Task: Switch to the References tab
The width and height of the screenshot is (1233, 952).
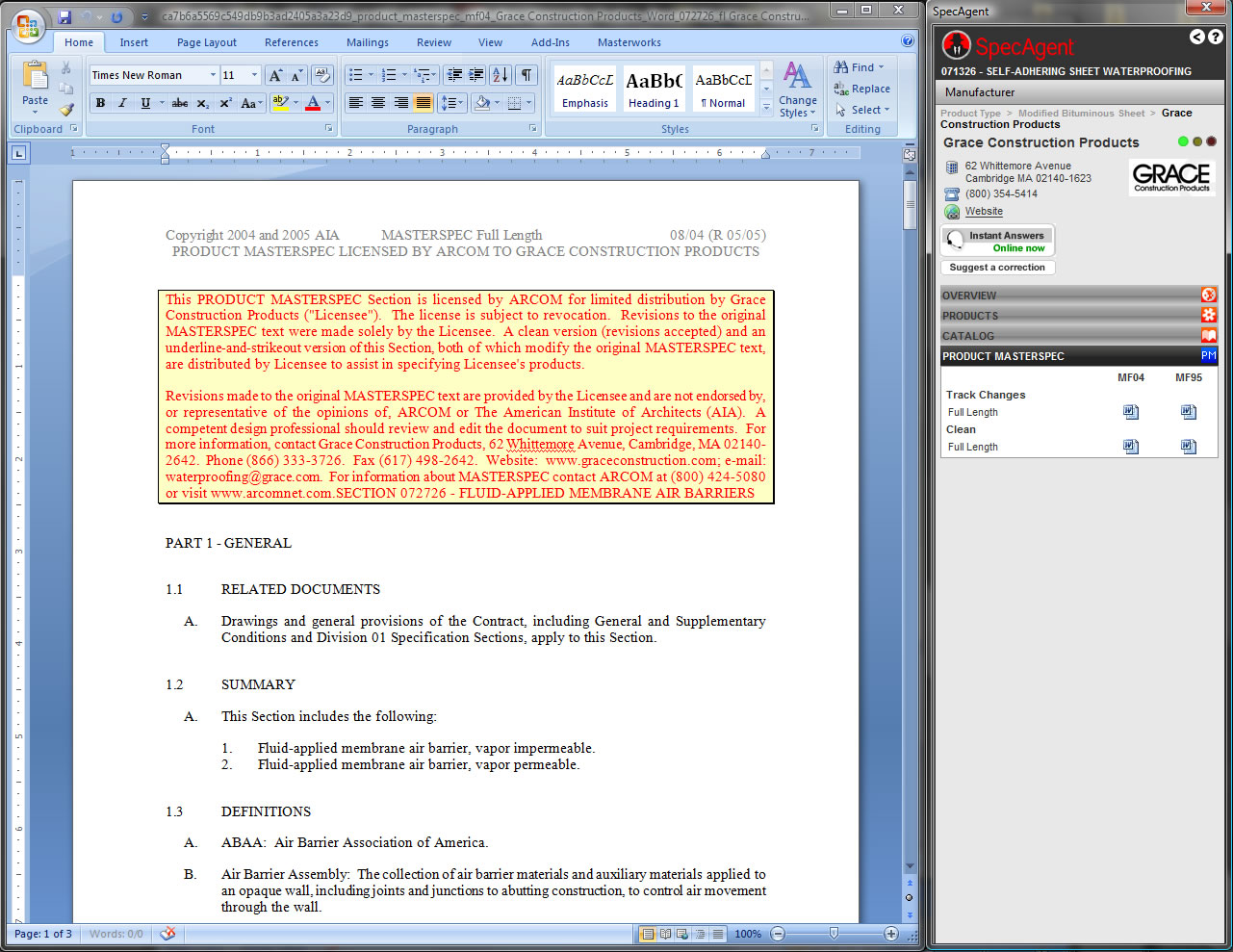Action: 292,42
